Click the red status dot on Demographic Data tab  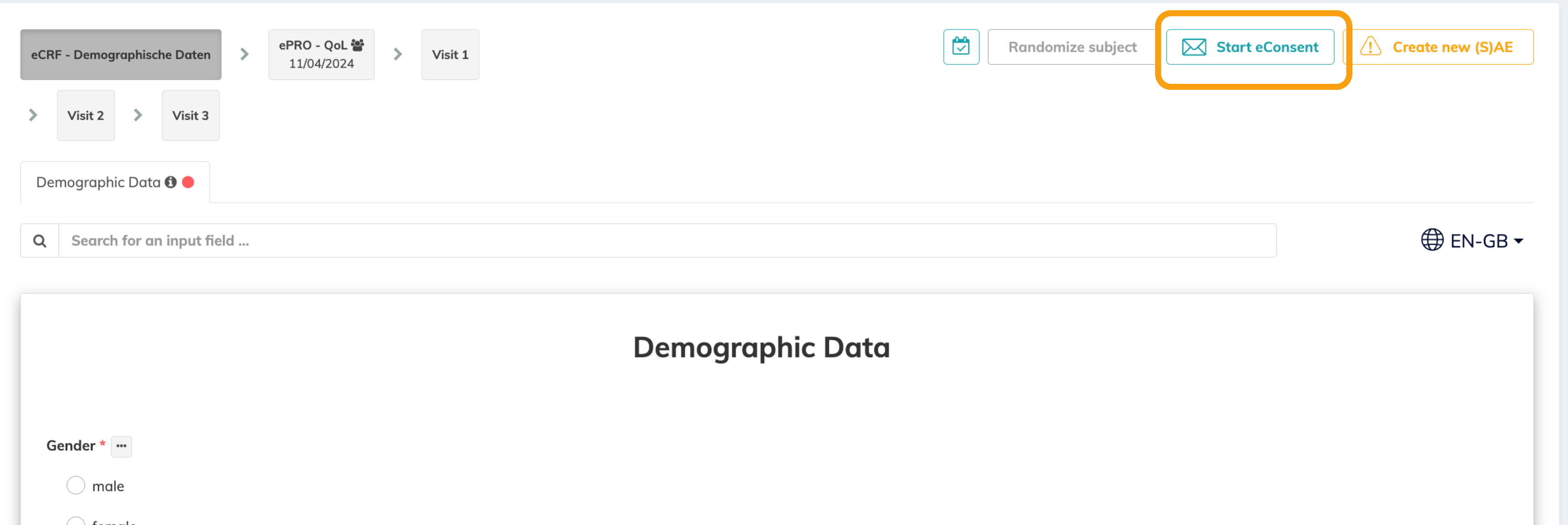point(188,182)
